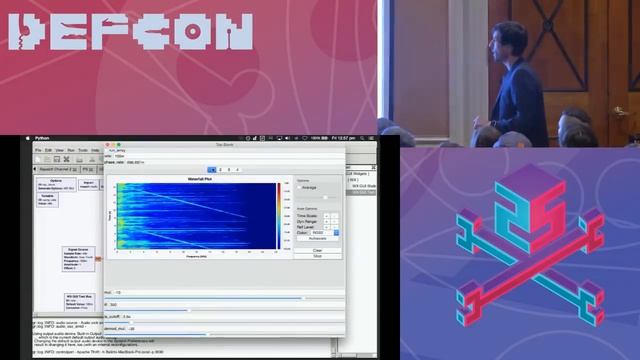640x360 pixels.
Task: Click the Stop button
Action: tap(318, 256)
